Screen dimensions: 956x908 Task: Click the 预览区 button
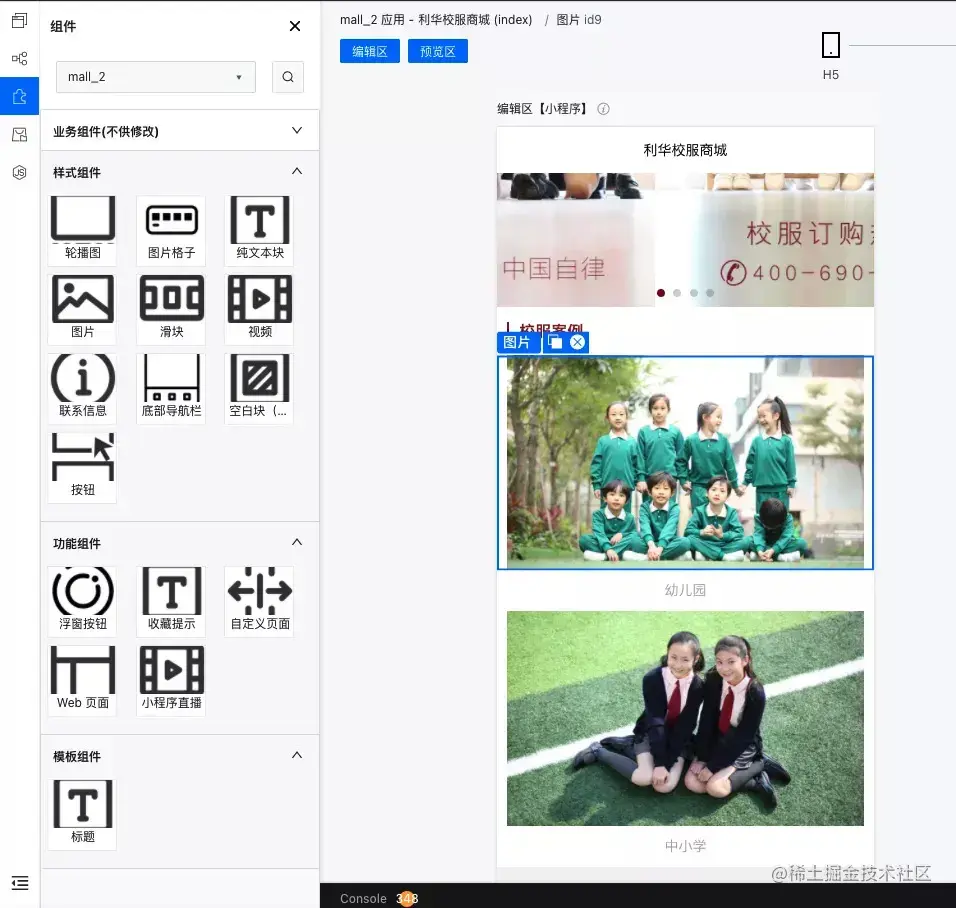coord(438,51)
